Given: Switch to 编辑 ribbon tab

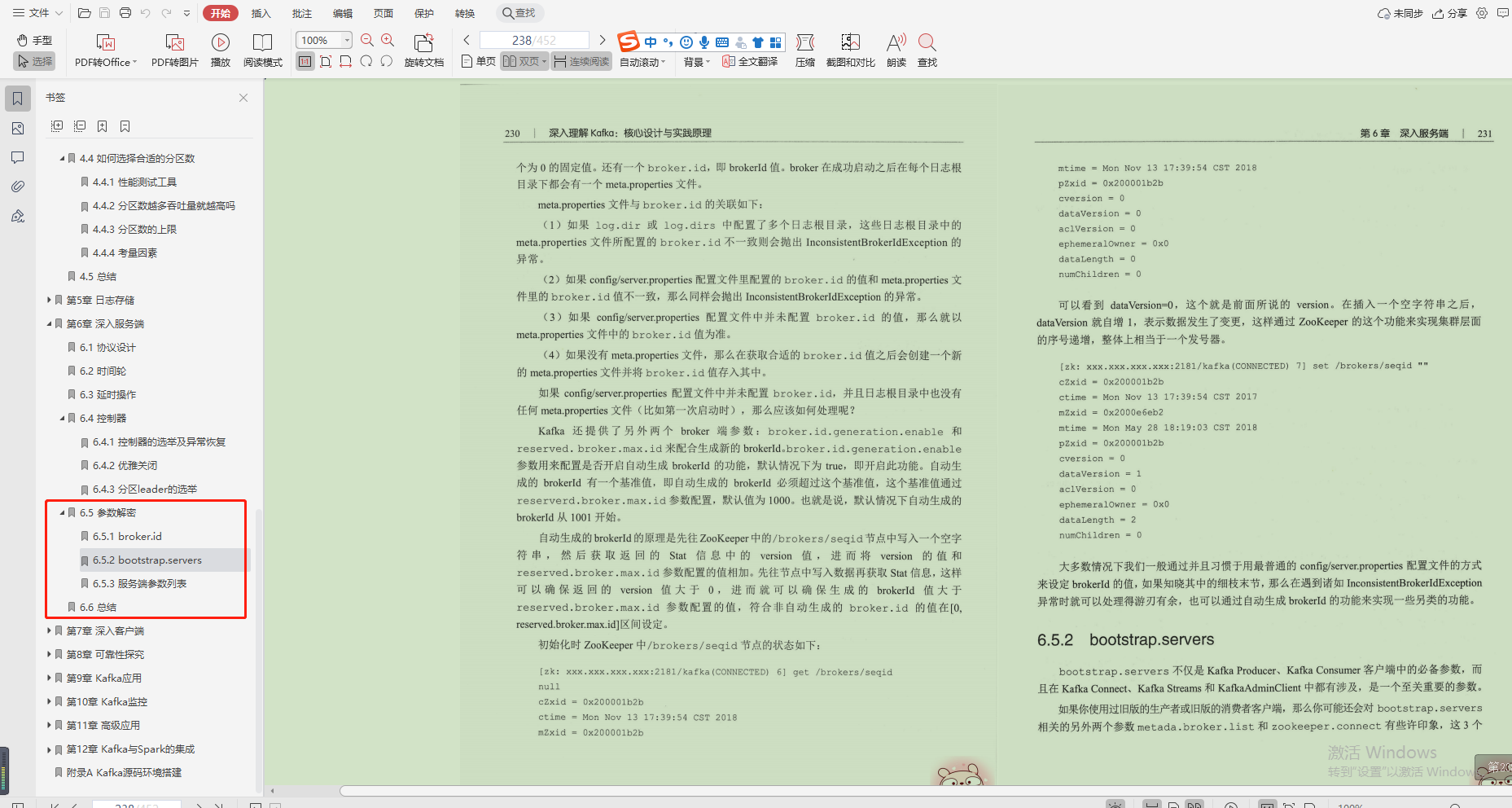Looking at the screenshot, I should (x=342, y=13).
